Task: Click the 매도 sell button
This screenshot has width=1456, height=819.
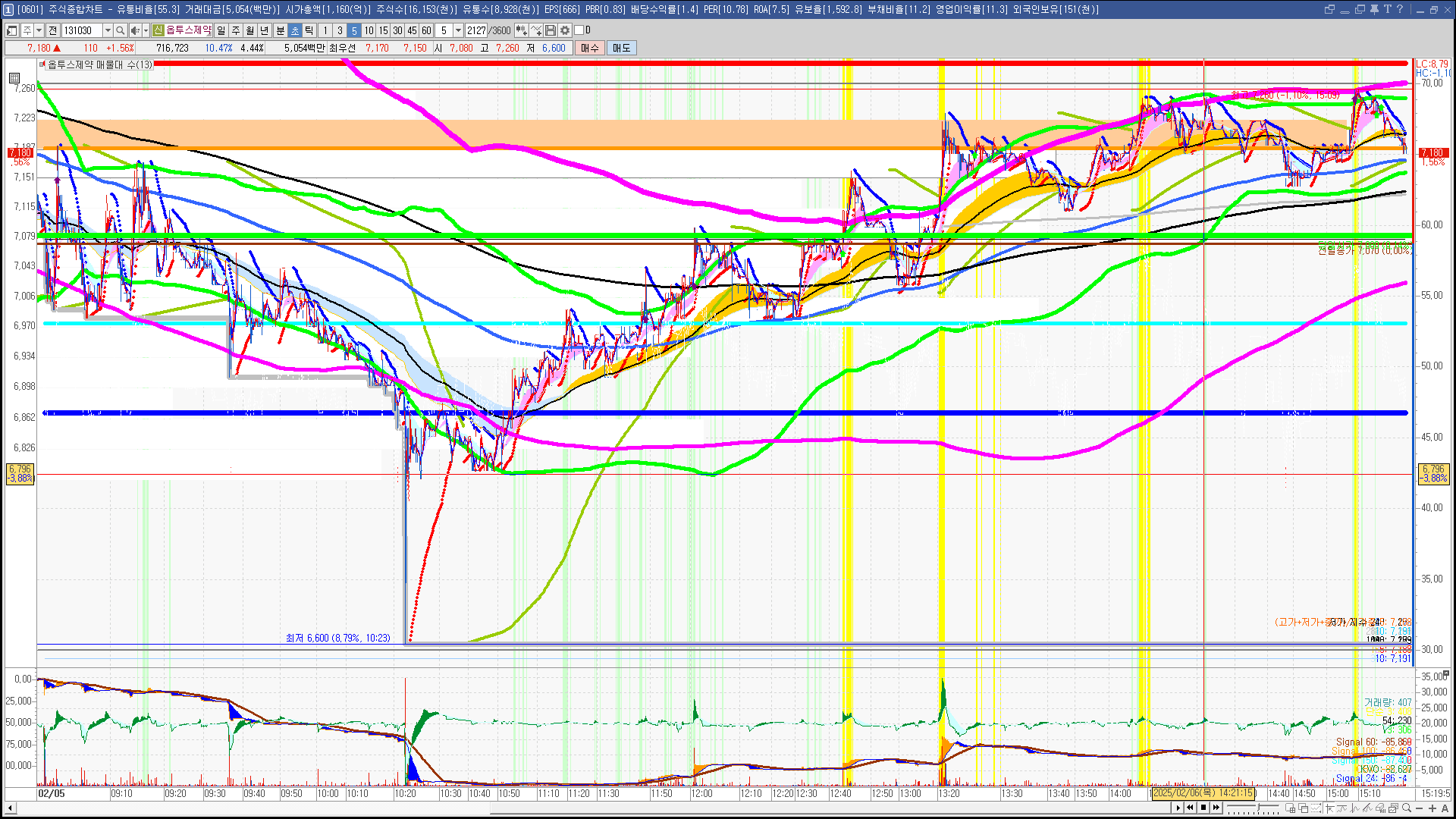Action: [622, 48]
